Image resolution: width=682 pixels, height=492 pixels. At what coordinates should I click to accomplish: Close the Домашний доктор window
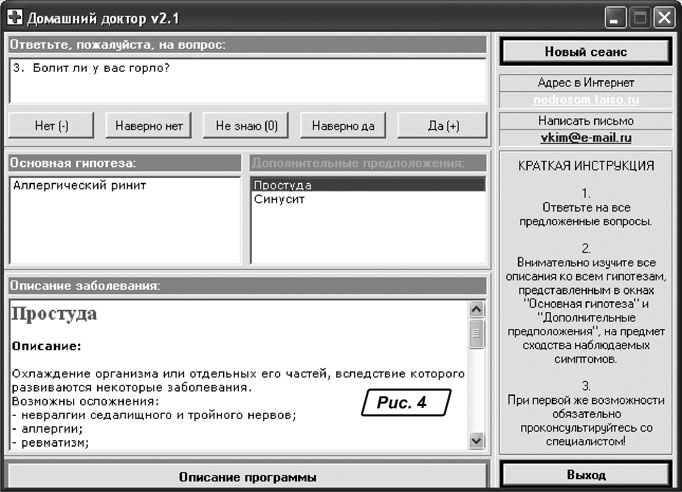[x=664, y=16]
